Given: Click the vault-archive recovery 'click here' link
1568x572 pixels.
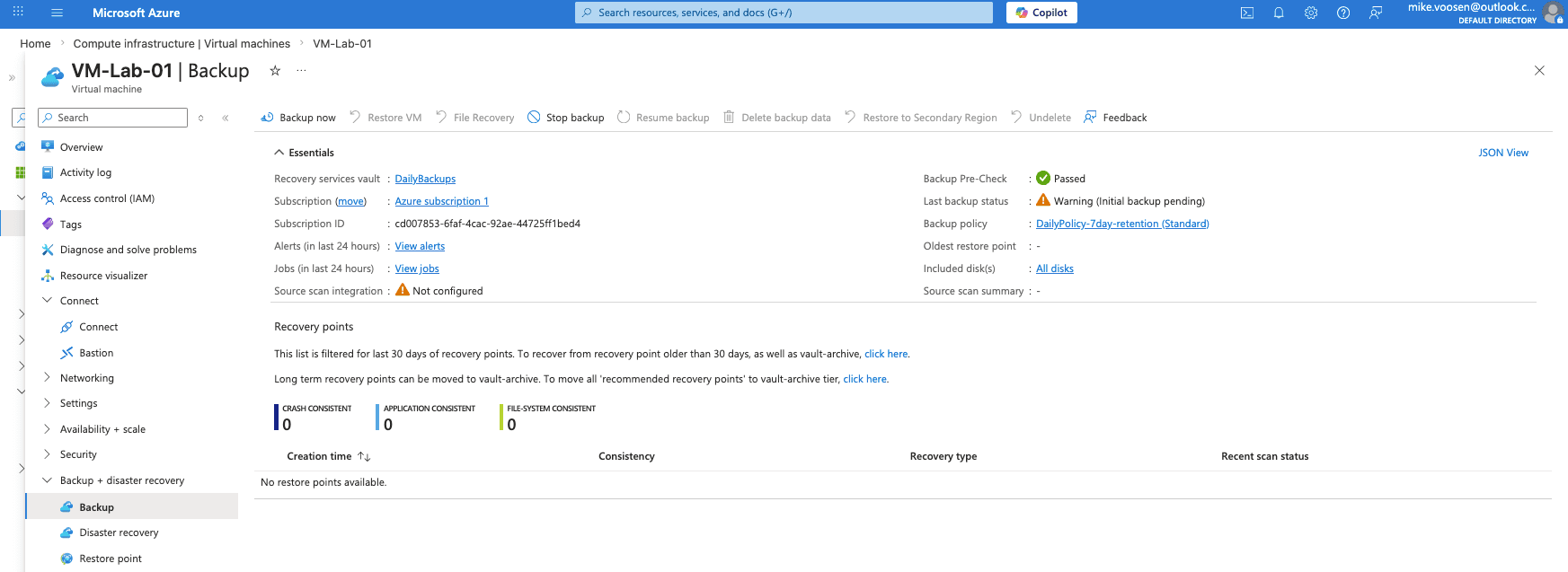Looking at the screenshot, I should click(x=886, y=354).
